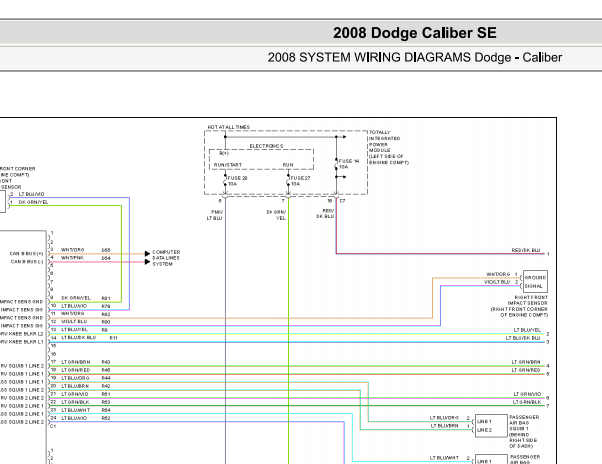This screenshot has width=602, height=464.
Task: Click the 'RIGHT FRONT IMPACT SENSOR' description
Action: [x=519, y=306]
